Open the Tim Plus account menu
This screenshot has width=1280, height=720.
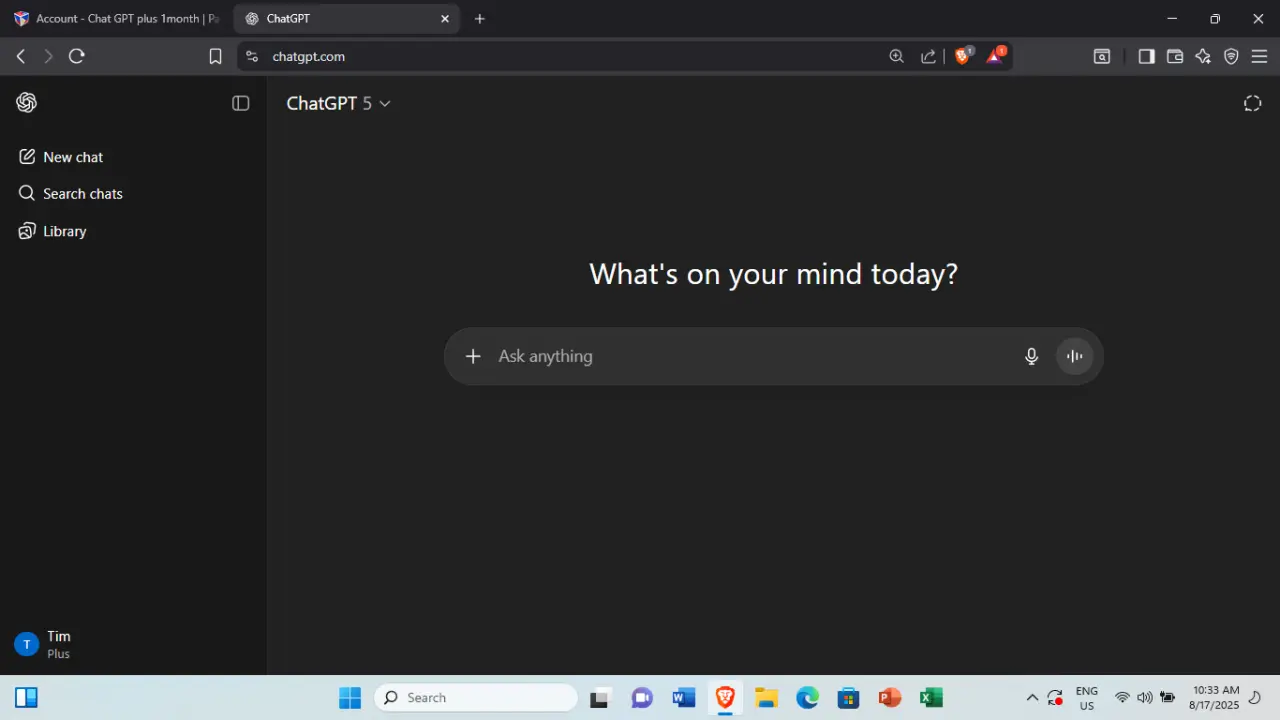133,644
